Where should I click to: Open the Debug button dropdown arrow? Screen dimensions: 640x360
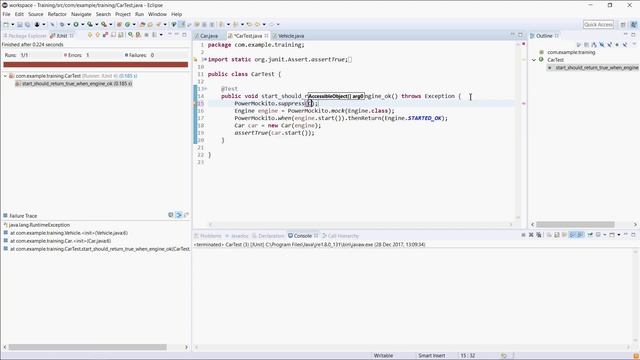(68, 24)
